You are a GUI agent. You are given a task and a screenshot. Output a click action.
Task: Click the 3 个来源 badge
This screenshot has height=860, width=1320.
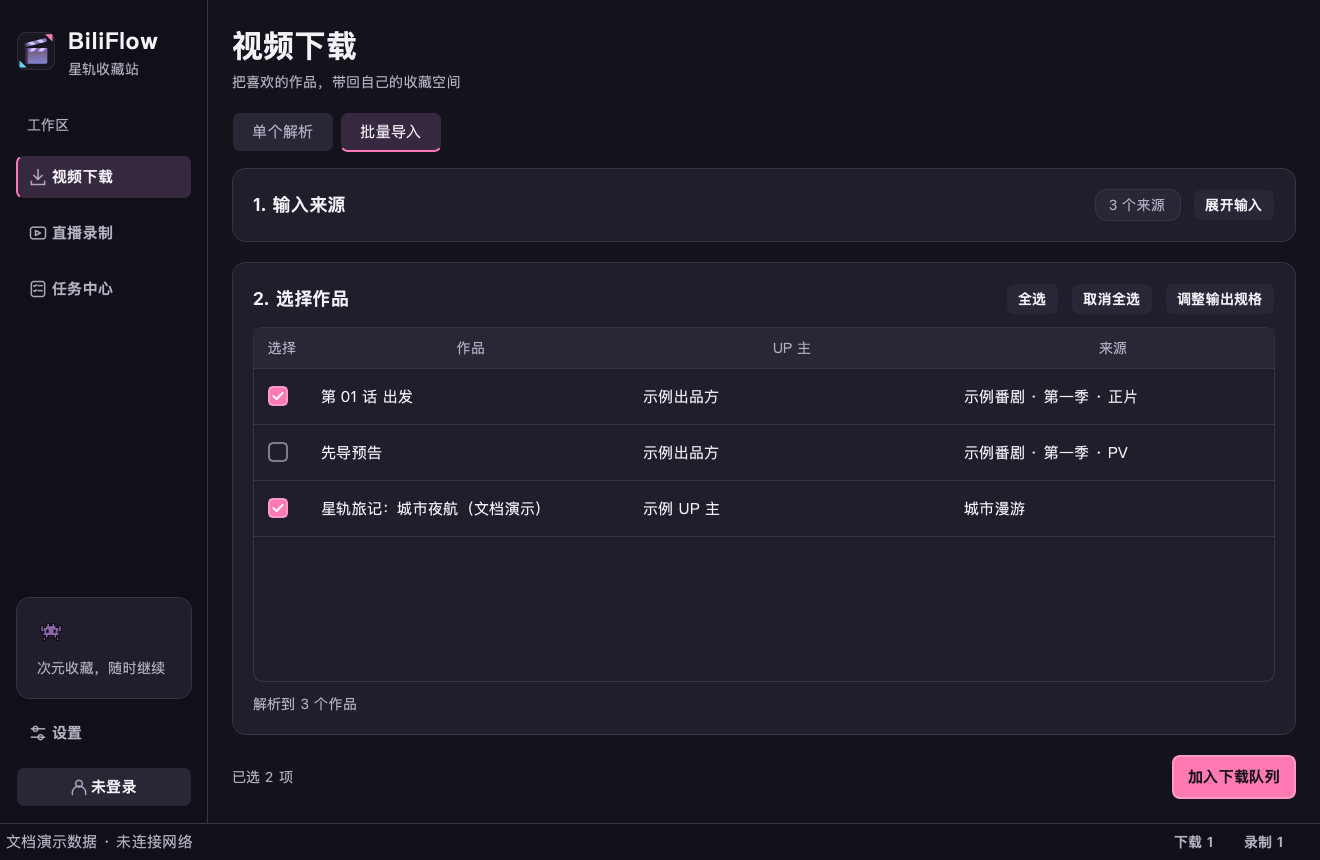1137,205
